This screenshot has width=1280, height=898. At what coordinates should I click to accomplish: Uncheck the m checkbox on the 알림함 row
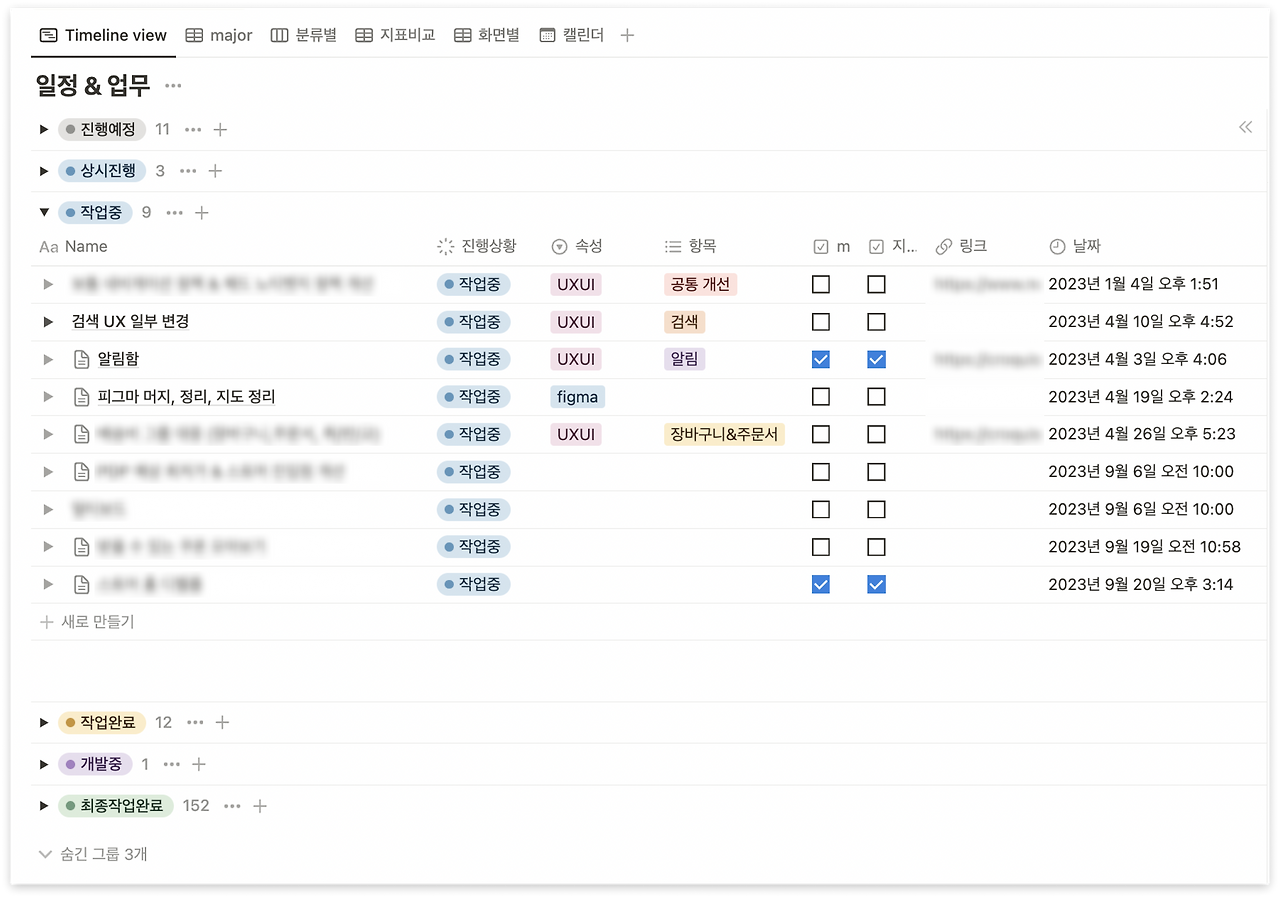tap(820, 359)
